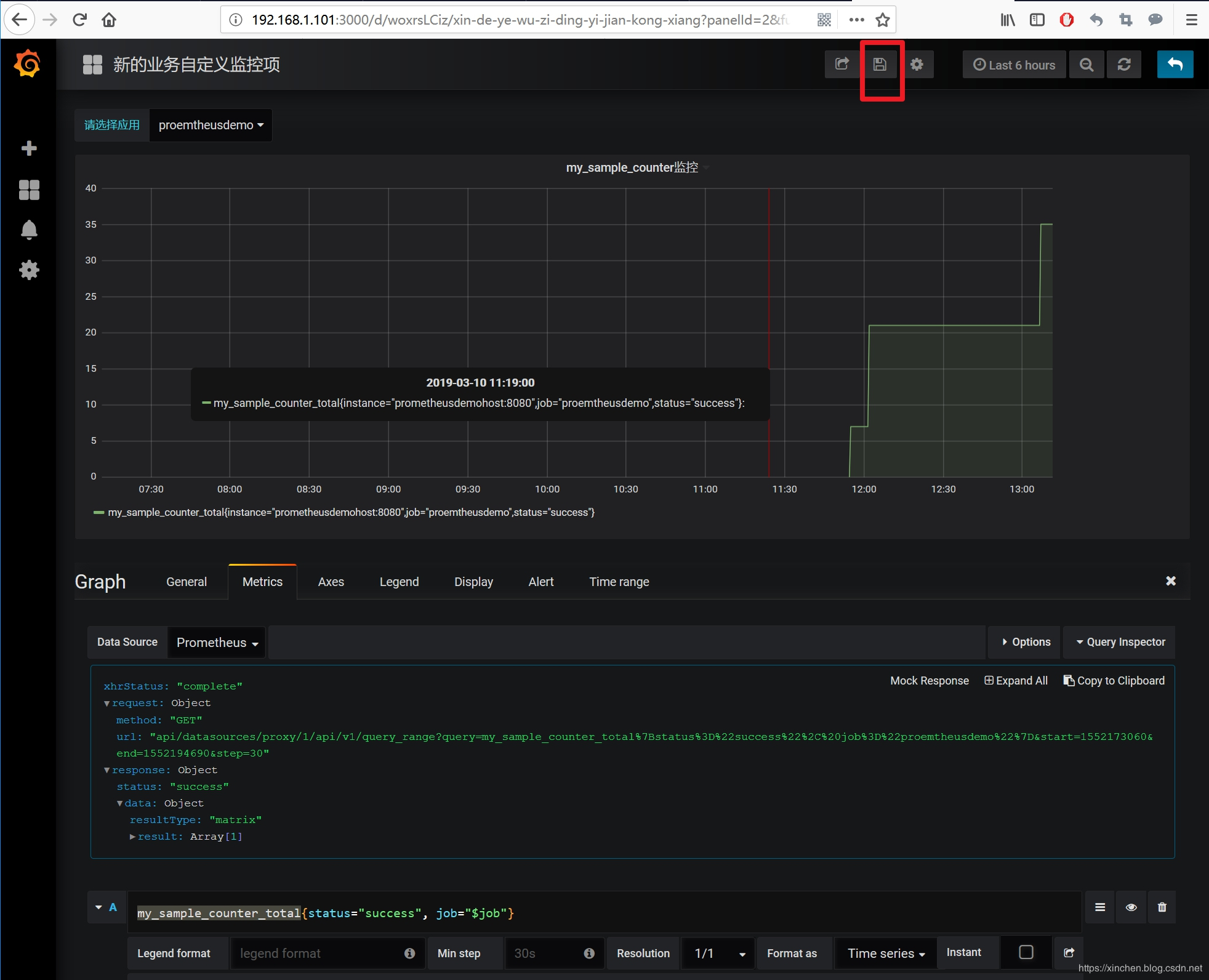This screenshot has width=1209, height=980.
Task: Open the Prometheus data source dropdown
Action: [217, 643]
